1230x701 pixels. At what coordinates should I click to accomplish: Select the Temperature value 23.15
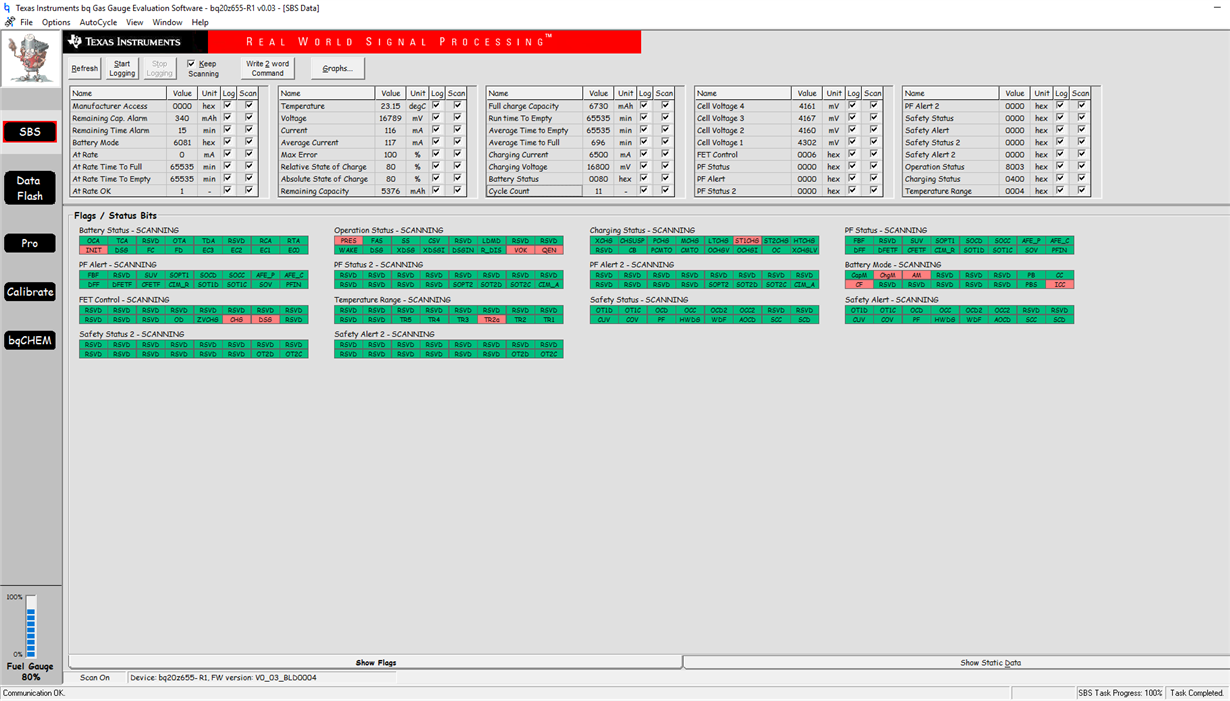click(x=390, y=105)
